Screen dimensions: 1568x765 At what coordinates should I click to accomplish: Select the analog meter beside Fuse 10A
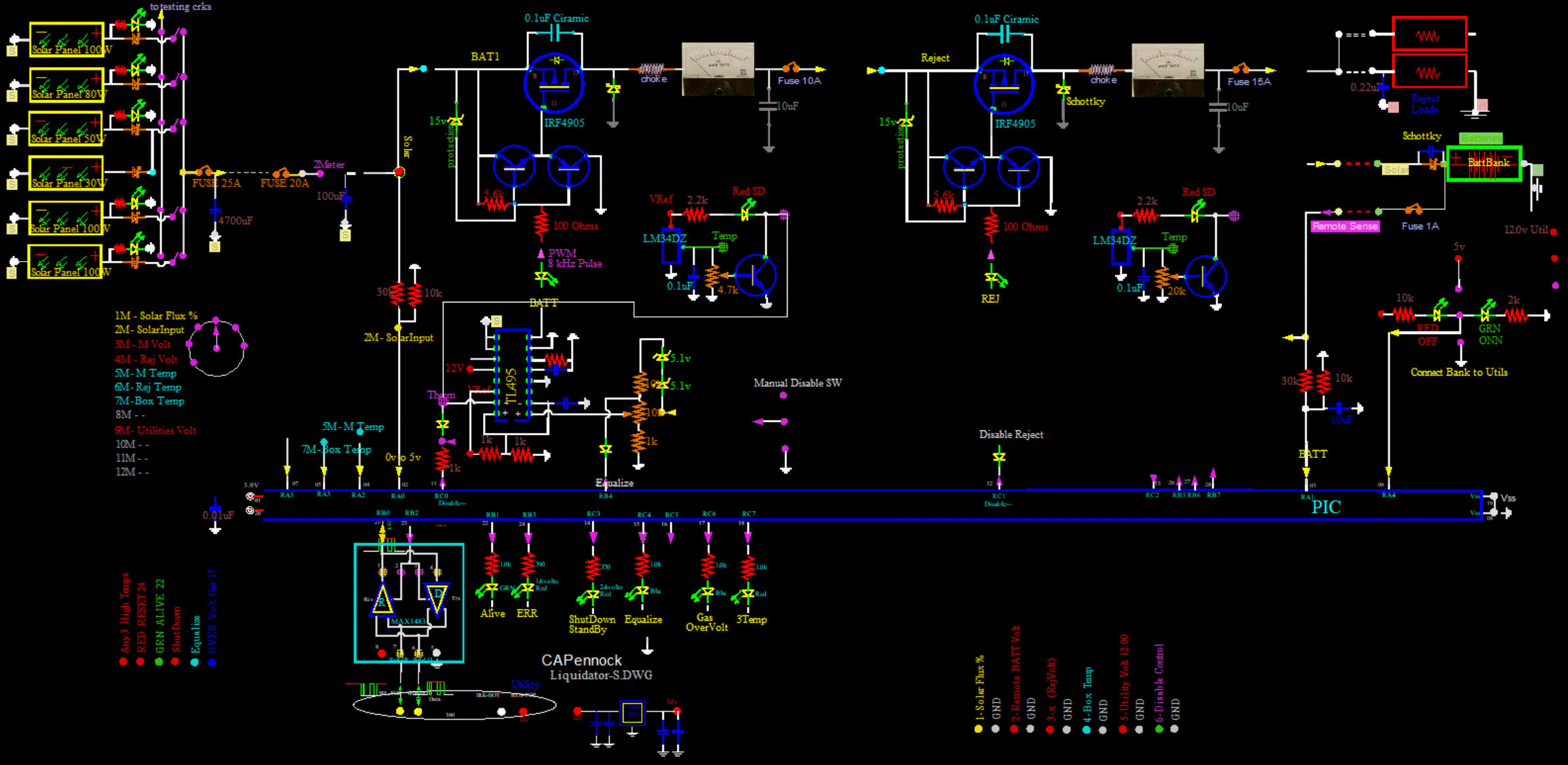[x=718, y=69]
